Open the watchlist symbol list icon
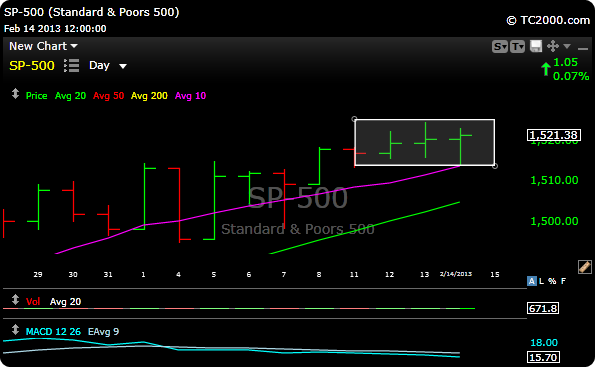 (x=72, y=66)
